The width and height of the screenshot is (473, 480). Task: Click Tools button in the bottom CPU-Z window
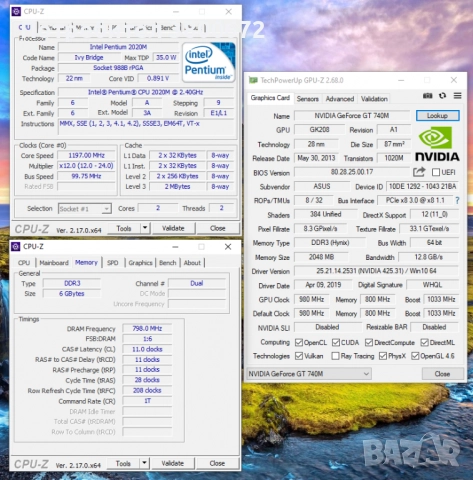tap(123, 463)
